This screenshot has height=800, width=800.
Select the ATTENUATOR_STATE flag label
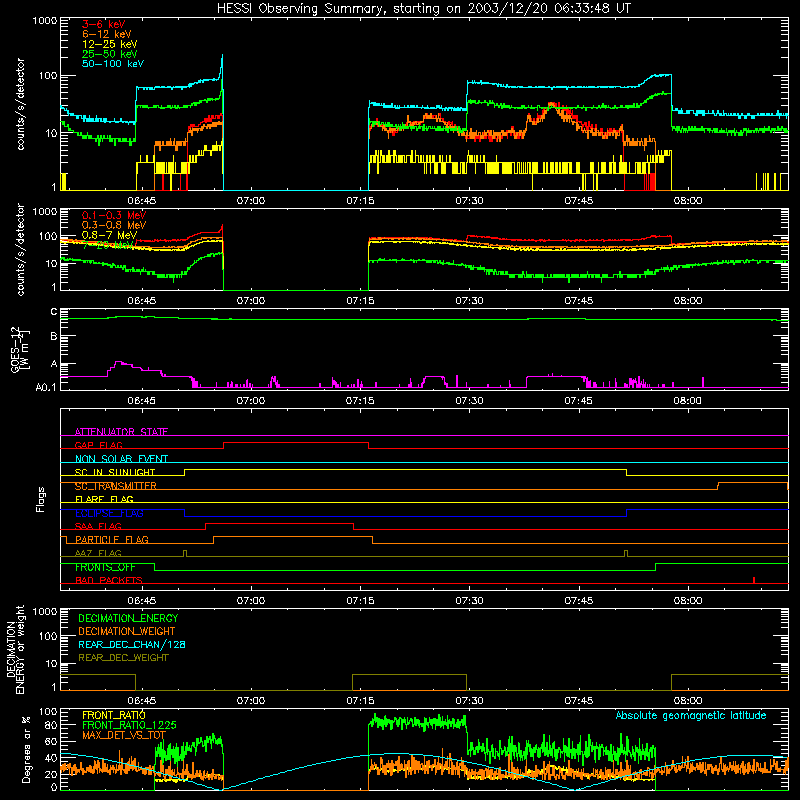(121, 432)
